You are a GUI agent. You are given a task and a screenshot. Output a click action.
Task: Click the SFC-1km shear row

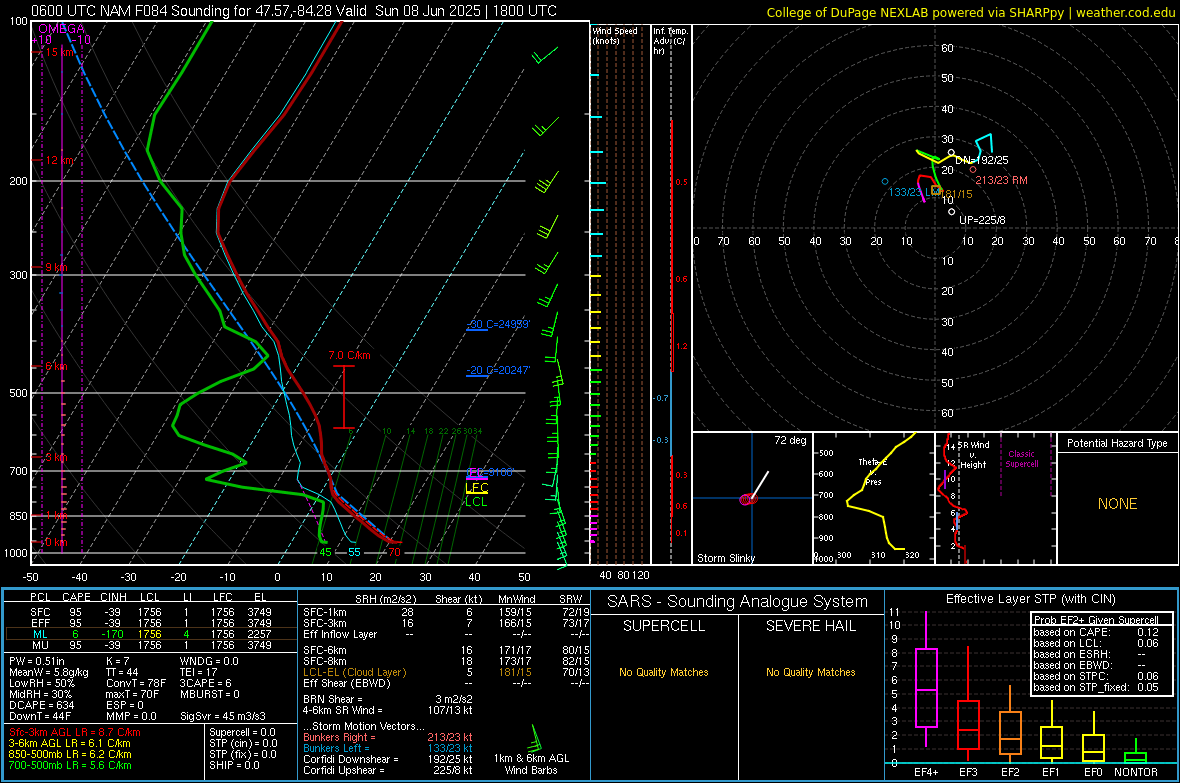click(446, 612)
